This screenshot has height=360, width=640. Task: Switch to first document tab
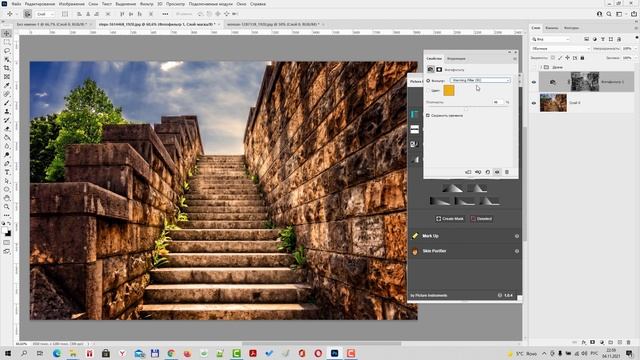pos(52,24)
